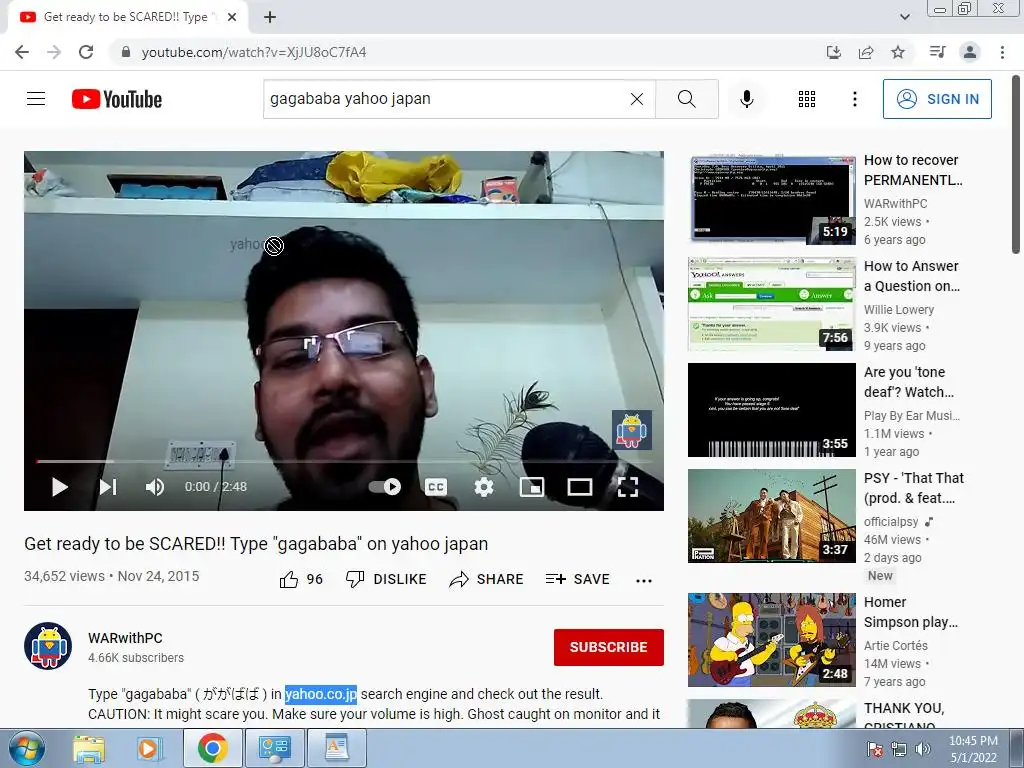Screen dimensions: 1024x768
Task: Click Play By Ear Music channel name
Action: 912,415
